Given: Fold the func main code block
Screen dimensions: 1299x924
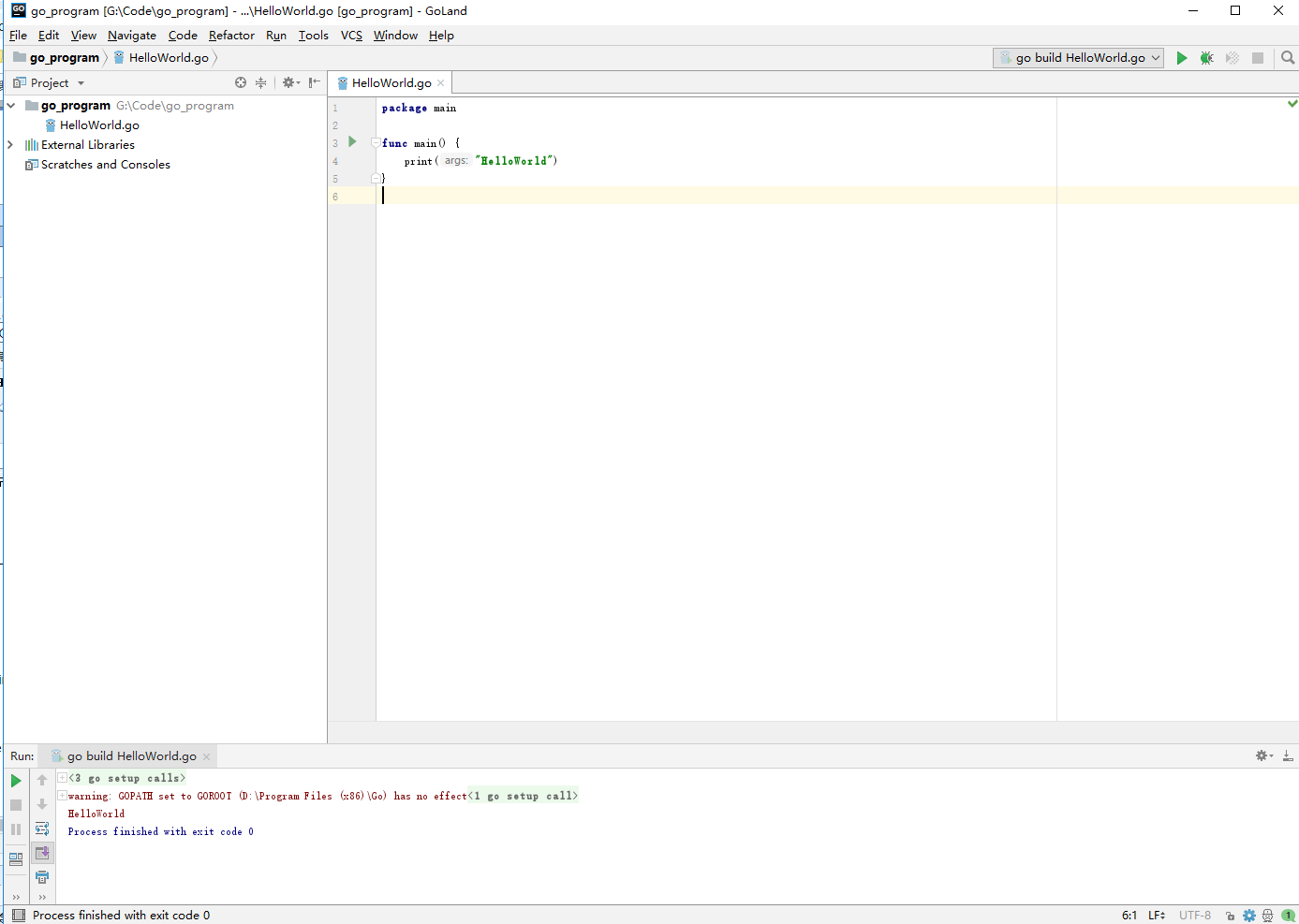Looking at the screenshot, I should pyautogui.click(x=375, y=143).
